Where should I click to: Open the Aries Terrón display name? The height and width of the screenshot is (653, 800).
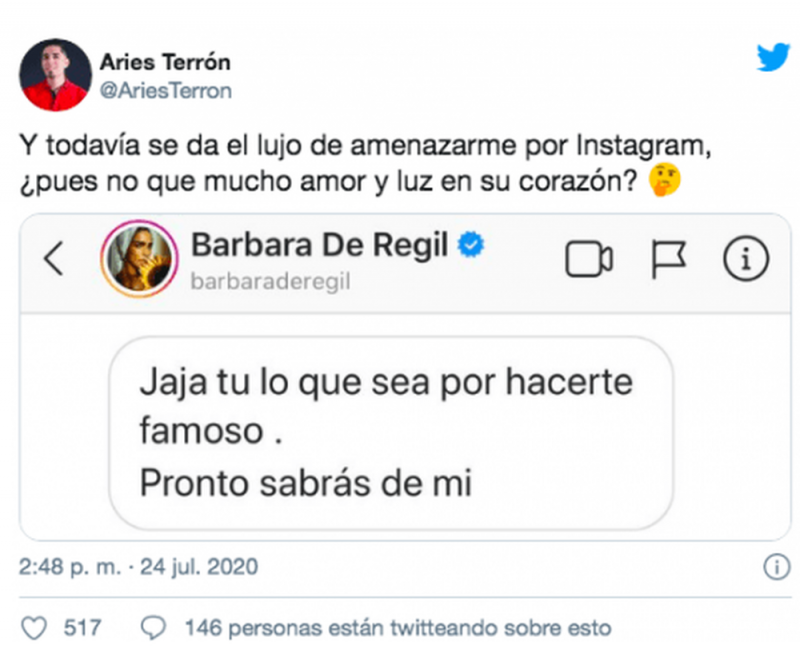[165, 62]
